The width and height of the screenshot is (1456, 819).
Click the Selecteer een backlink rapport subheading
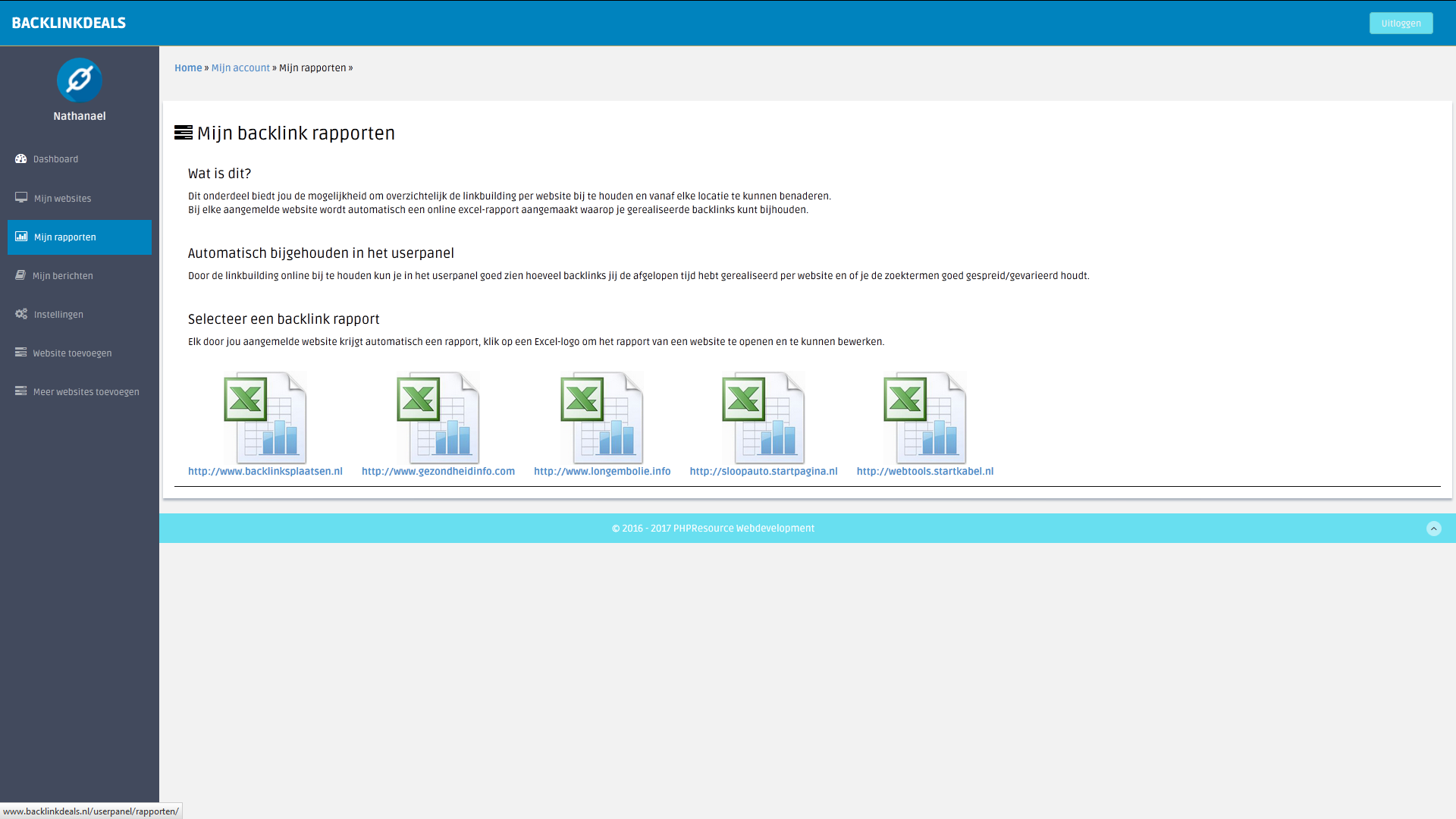pyautogui.click(x=284, y=319)
